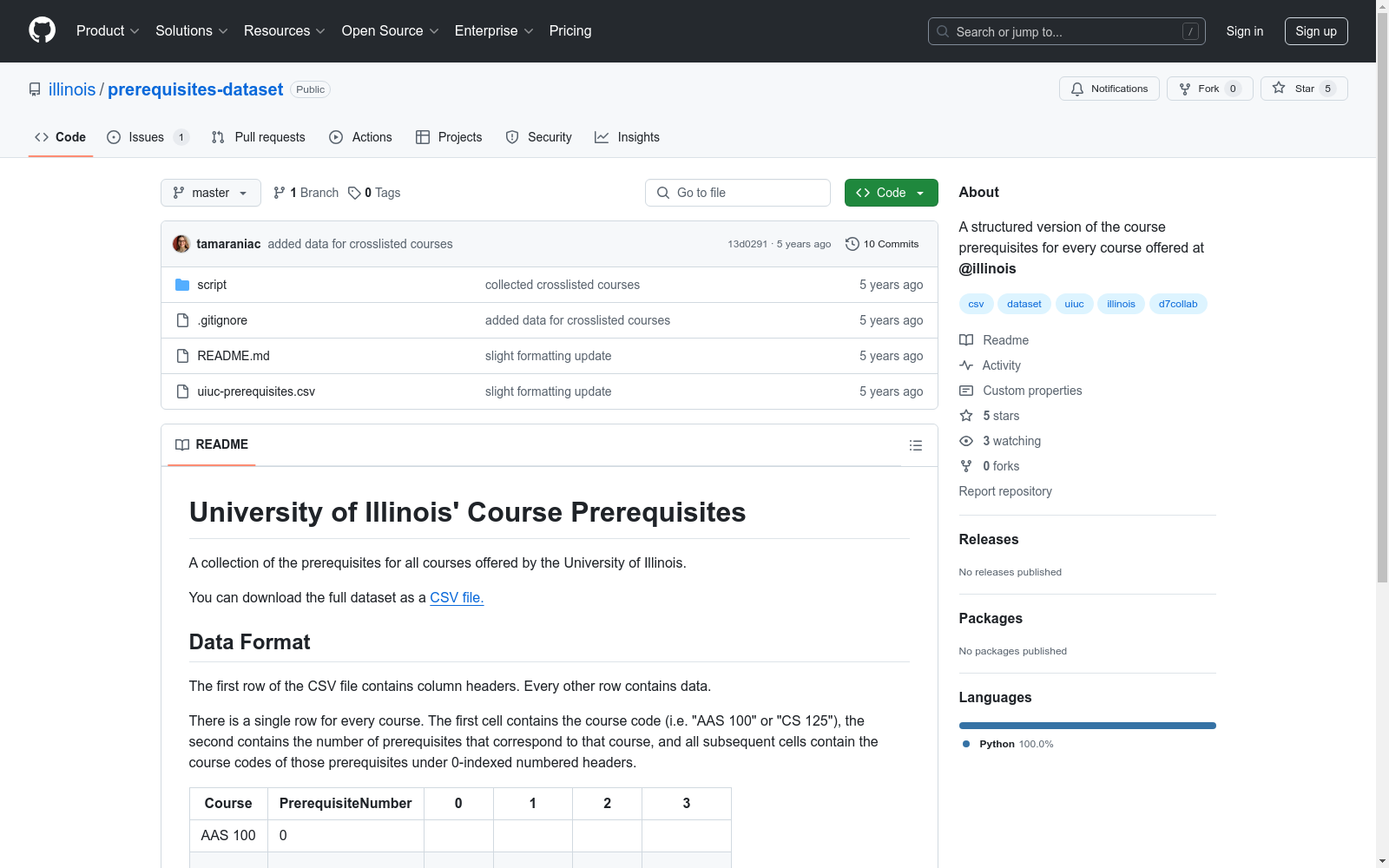Viewport: 1389px width, 868px height.
Task: Click the Python language bar
Action: (x=1088, y=726)
